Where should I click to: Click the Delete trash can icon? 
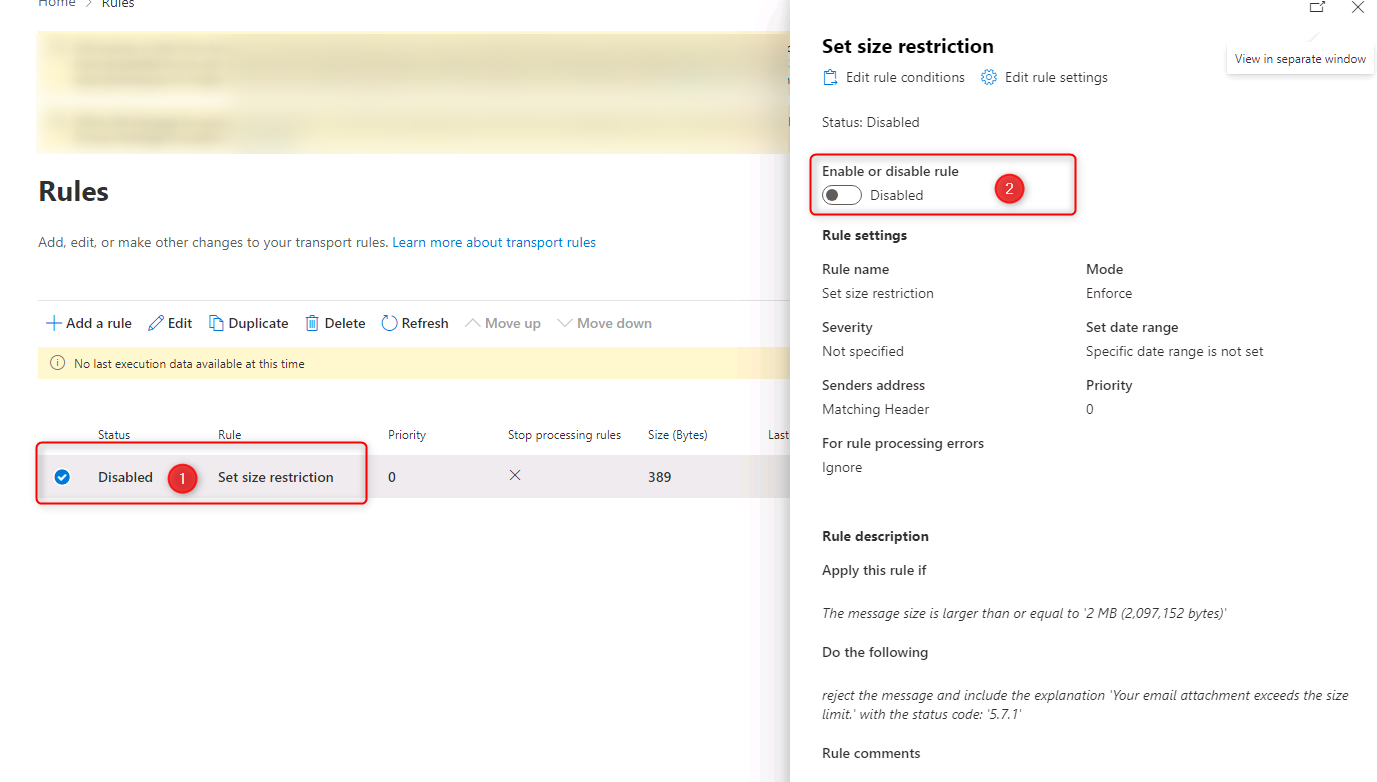pos(312,323)
